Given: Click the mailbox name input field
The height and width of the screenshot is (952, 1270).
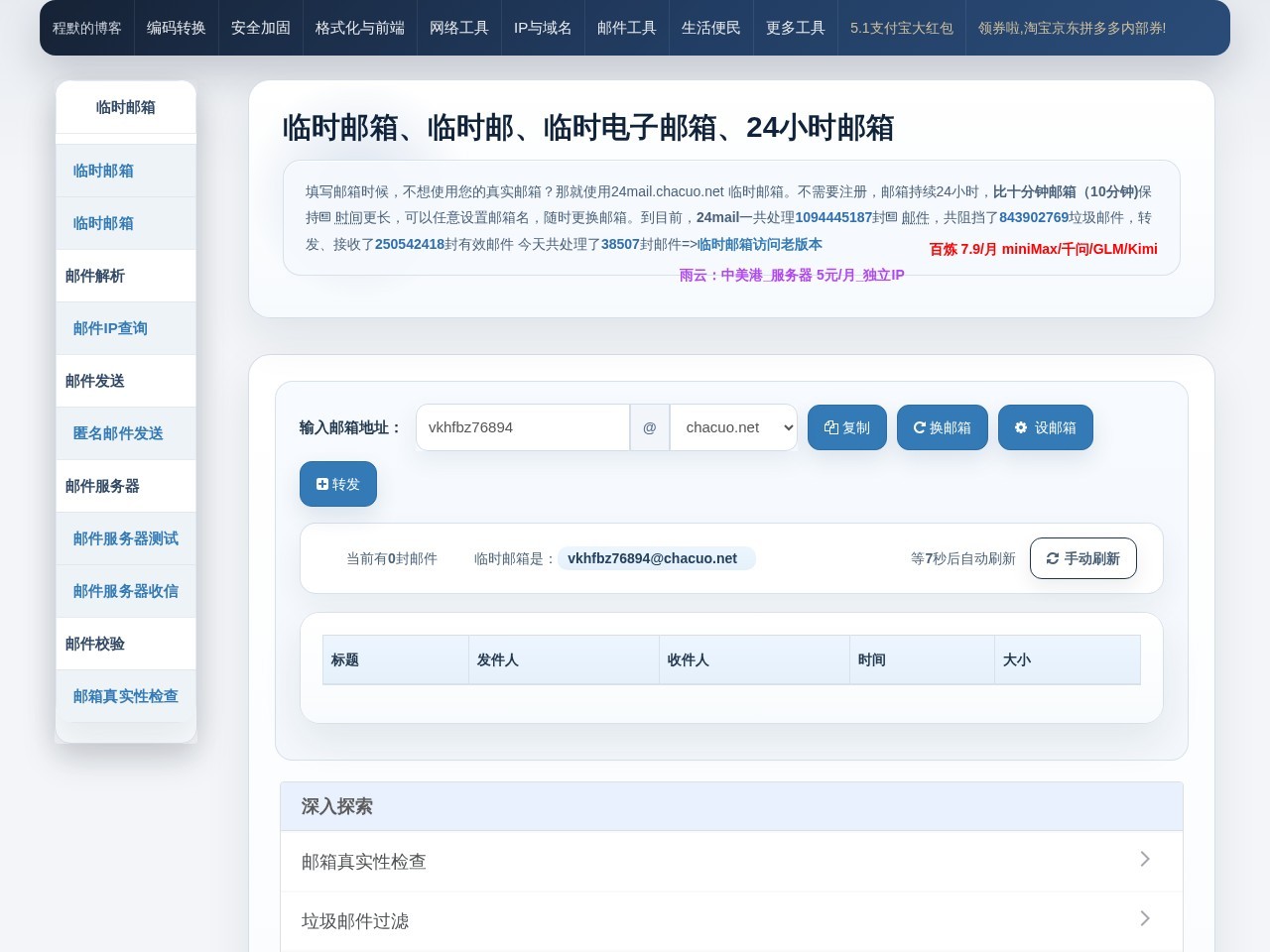Looking at the screenshot, I should coord(523,427).
